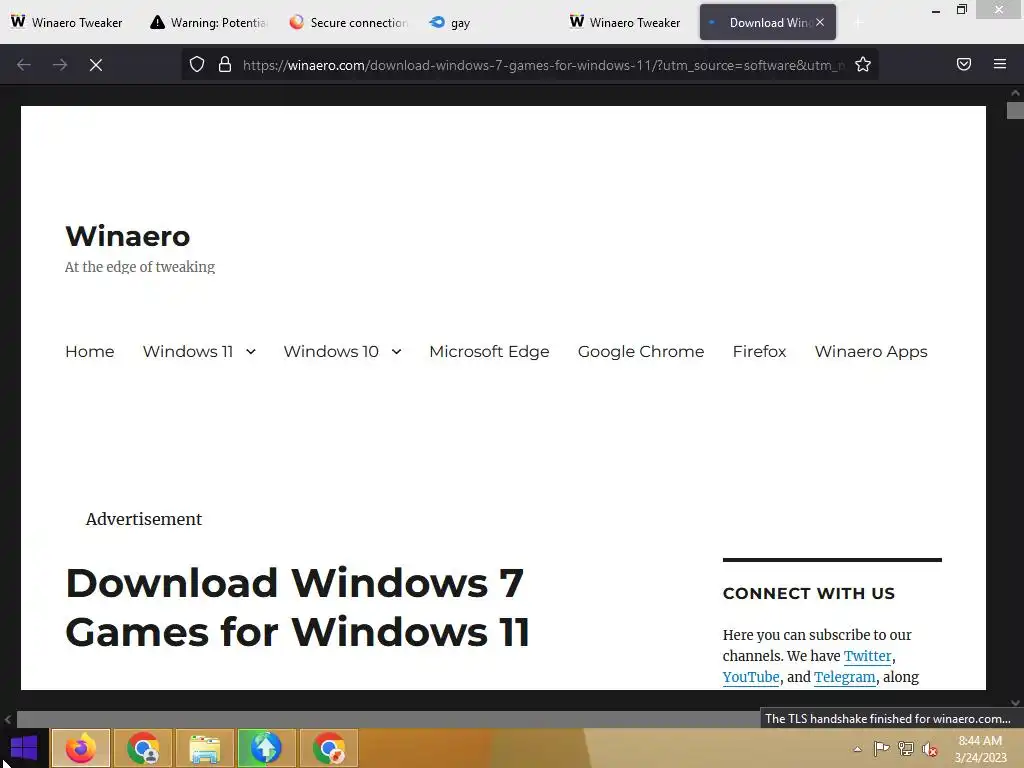Switch to the second Winaero Tweaker tab
The image size is (1024, 768).
[x=626, y=22]
